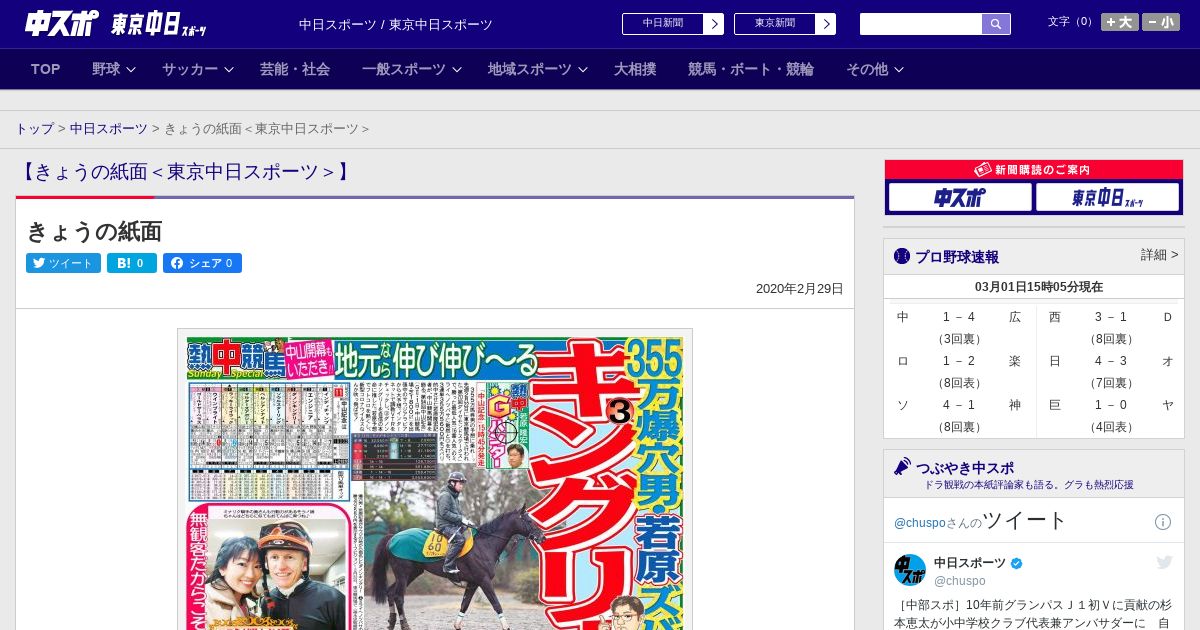This screenshot has height=630, width=1200.
Task: Click Twitter bird icon on tweet
Action: pos(1164,563)
